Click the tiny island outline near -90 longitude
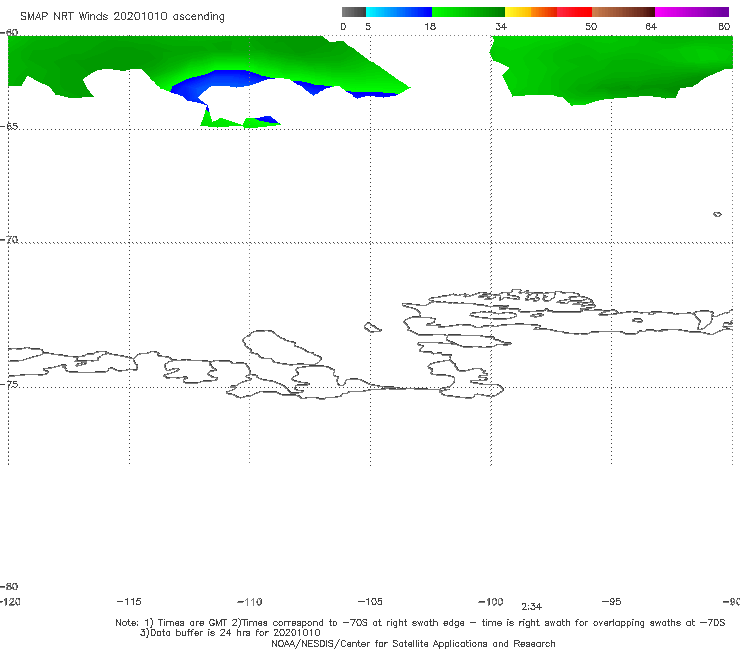The height and width of the screenshot is (650, 740). [x=717, y=214]
